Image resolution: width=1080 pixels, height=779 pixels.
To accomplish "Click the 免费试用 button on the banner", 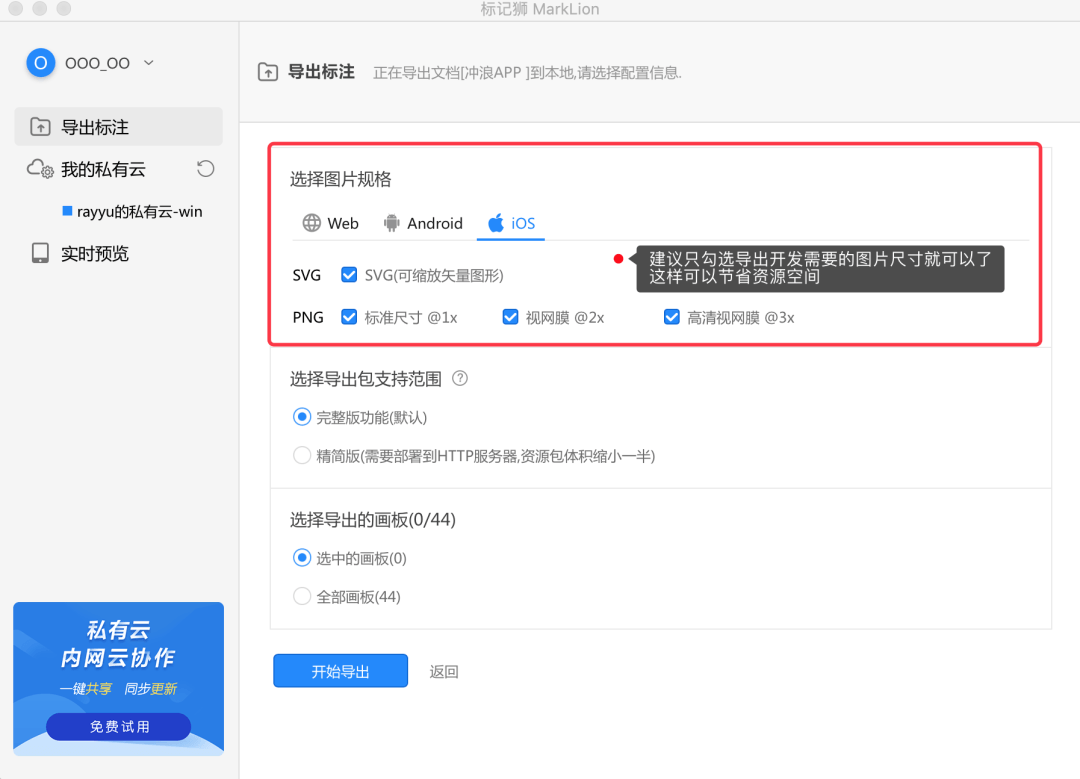I will point(118,727).
